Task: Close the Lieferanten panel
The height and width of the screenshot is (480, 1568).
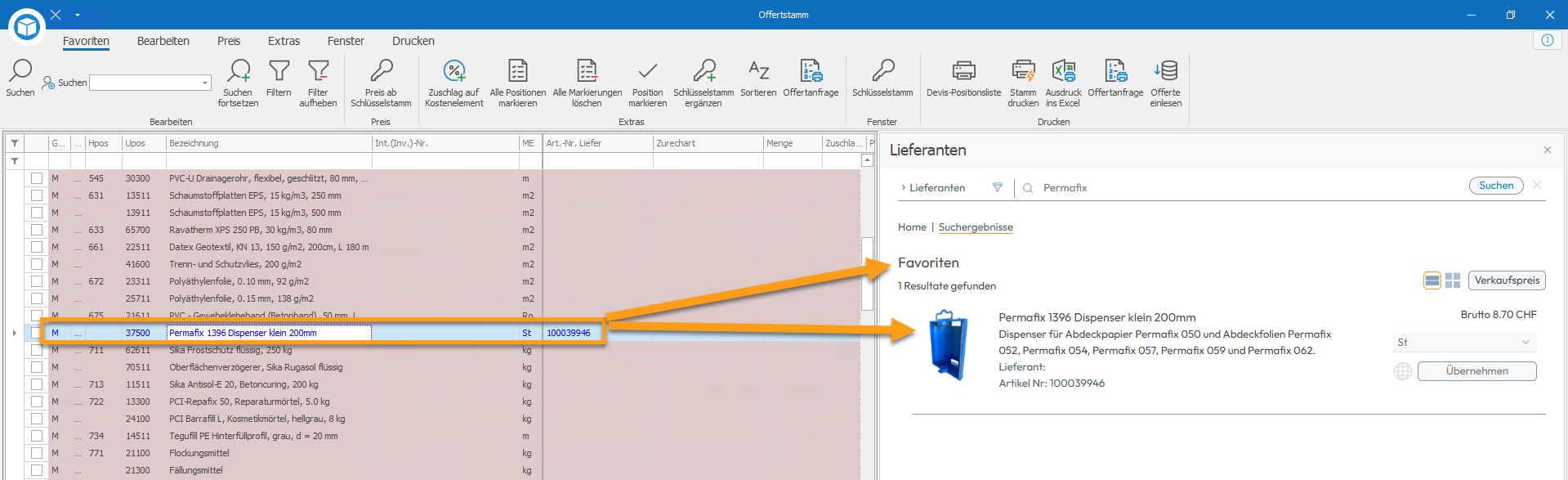Action: pyautogui.click(x=1548, y=150)
